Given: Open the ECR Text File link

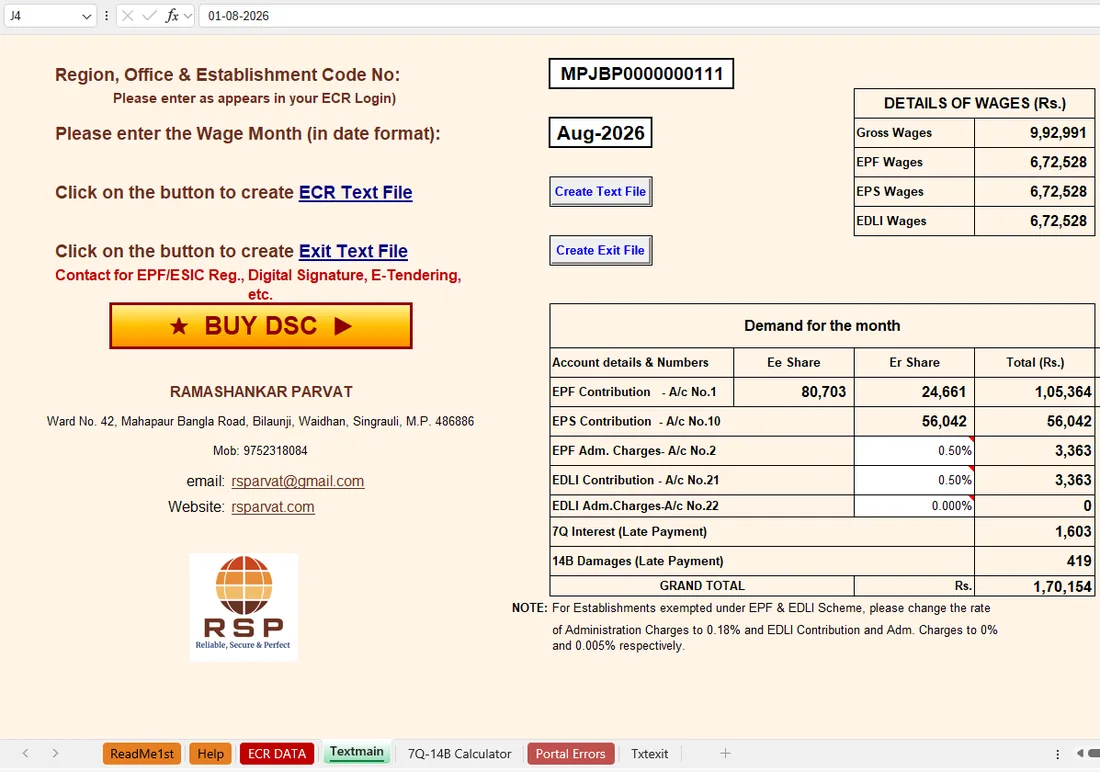Looking at the screenshot, I should point(356,192).
